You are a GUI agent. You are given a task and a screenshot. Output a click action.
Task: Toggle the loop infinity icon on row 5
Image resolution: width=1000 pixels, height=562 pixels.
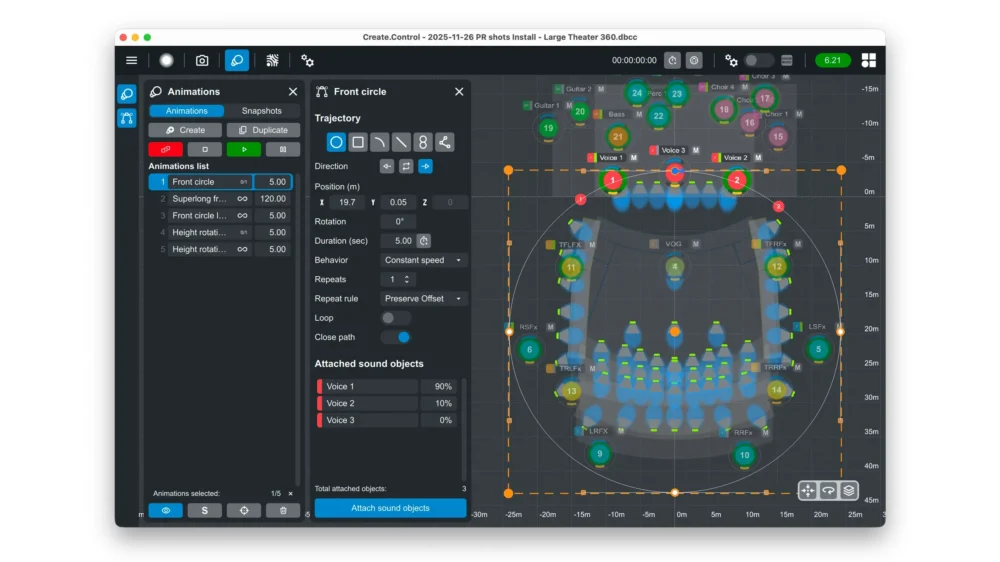click(x=242, y=249)
